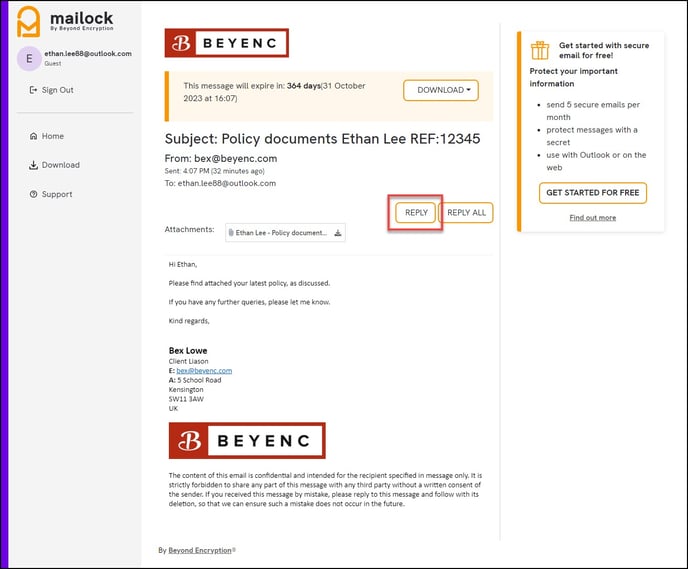Screen dimensions: 688x569
Task: Click 'use with Outlook or on the web' bullet
Action: click(x=596, y=161)
